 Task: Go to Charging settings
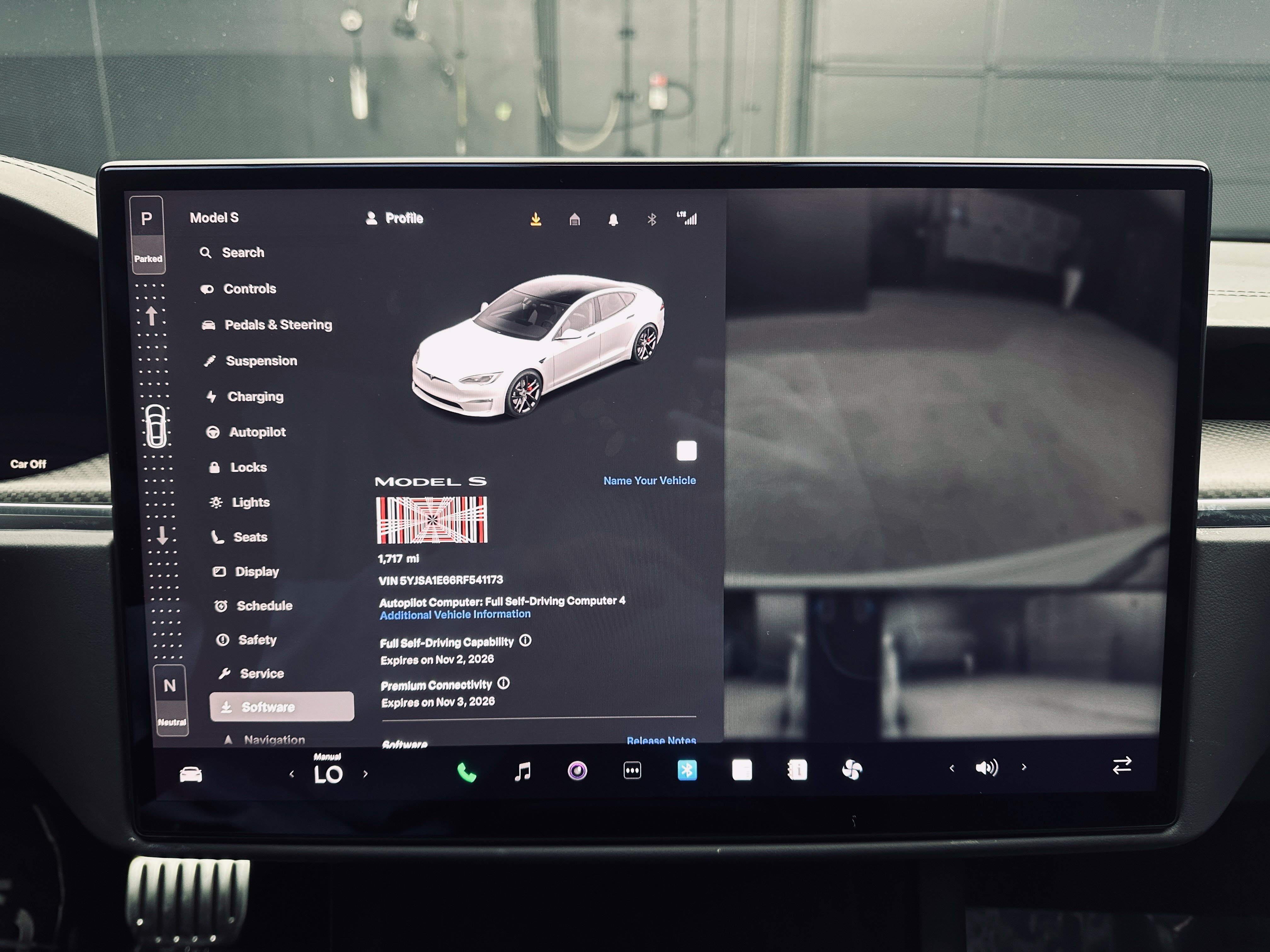tap(245, 397)
